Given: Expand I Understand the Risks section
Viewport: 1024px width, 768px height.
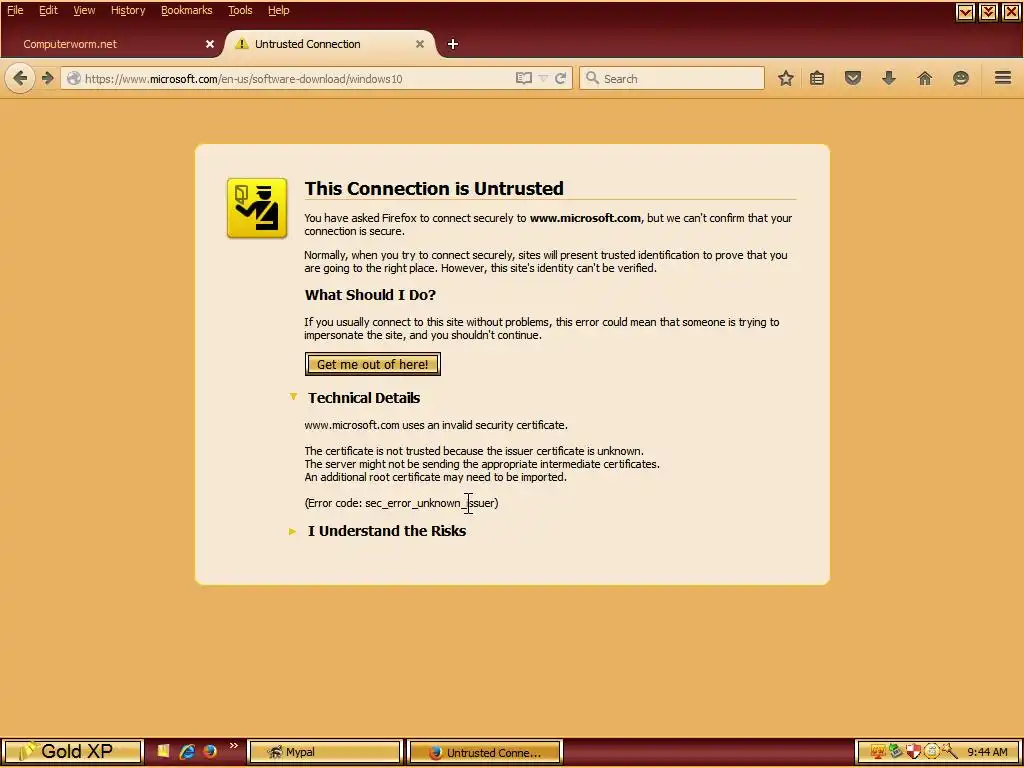Looking at the screenshot, I should point(293,531).
